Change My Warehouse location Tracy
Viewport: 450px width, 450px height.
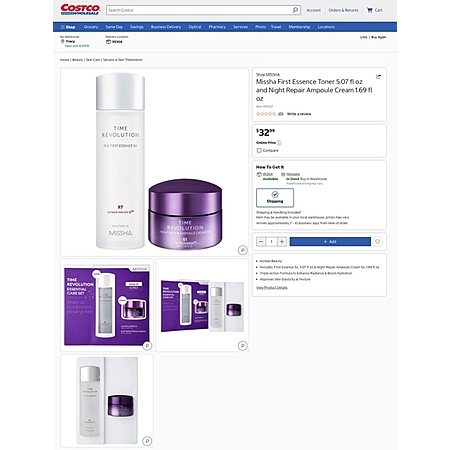(70, 41)
